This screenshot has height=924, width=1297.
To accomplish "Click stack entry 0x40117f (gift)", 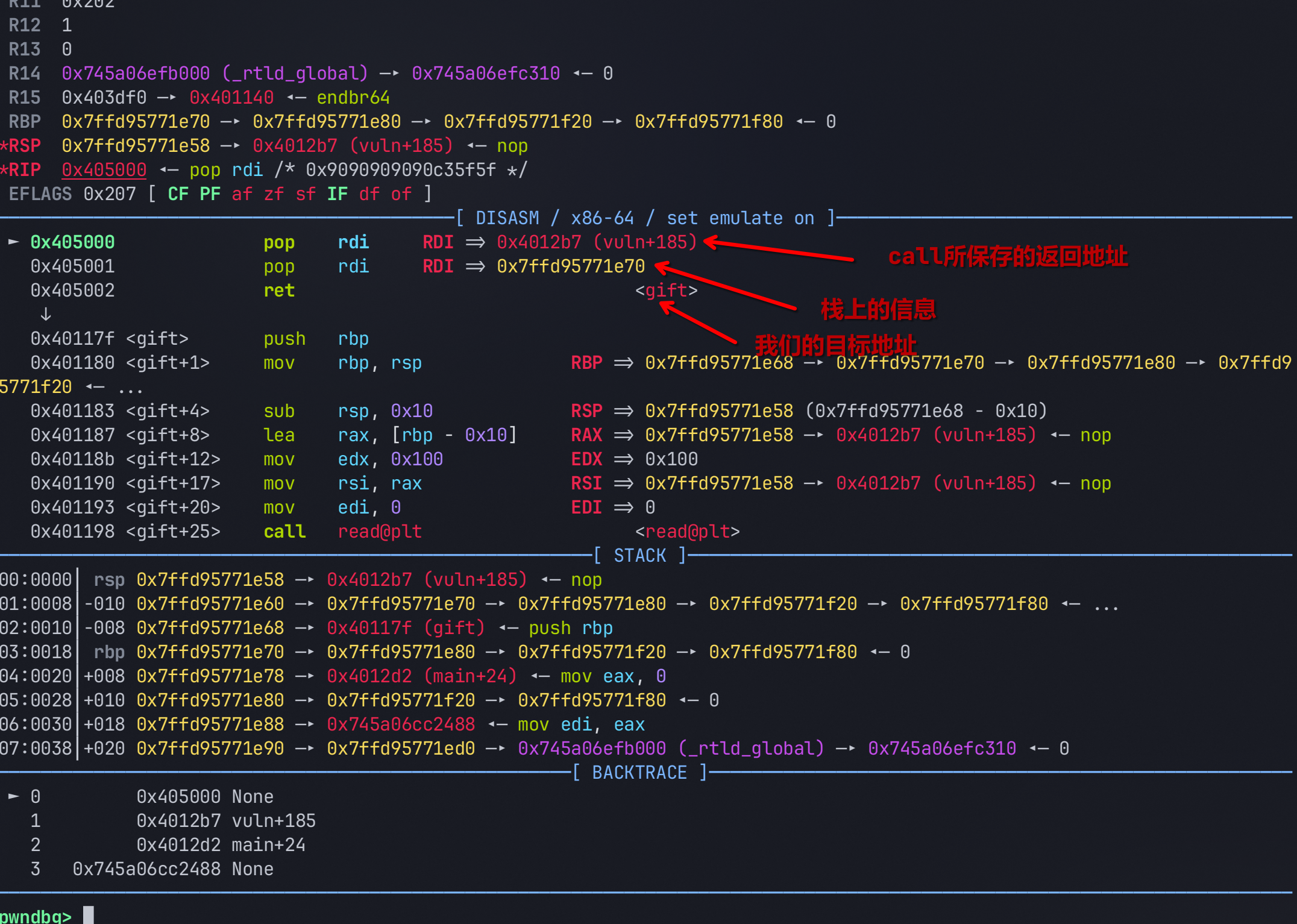I will (x=405, y=627).
